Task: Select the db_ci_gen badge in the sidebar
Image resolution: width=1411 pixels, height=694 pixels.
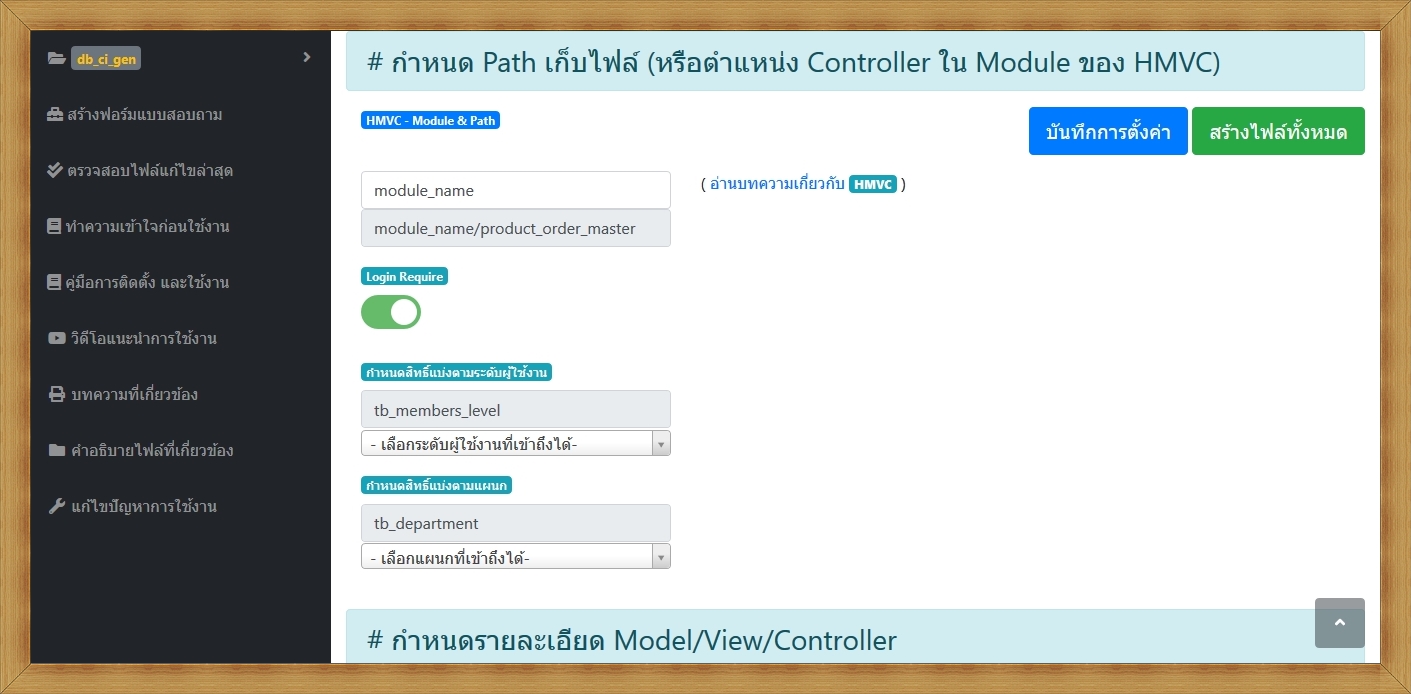Action: [106, 59]
